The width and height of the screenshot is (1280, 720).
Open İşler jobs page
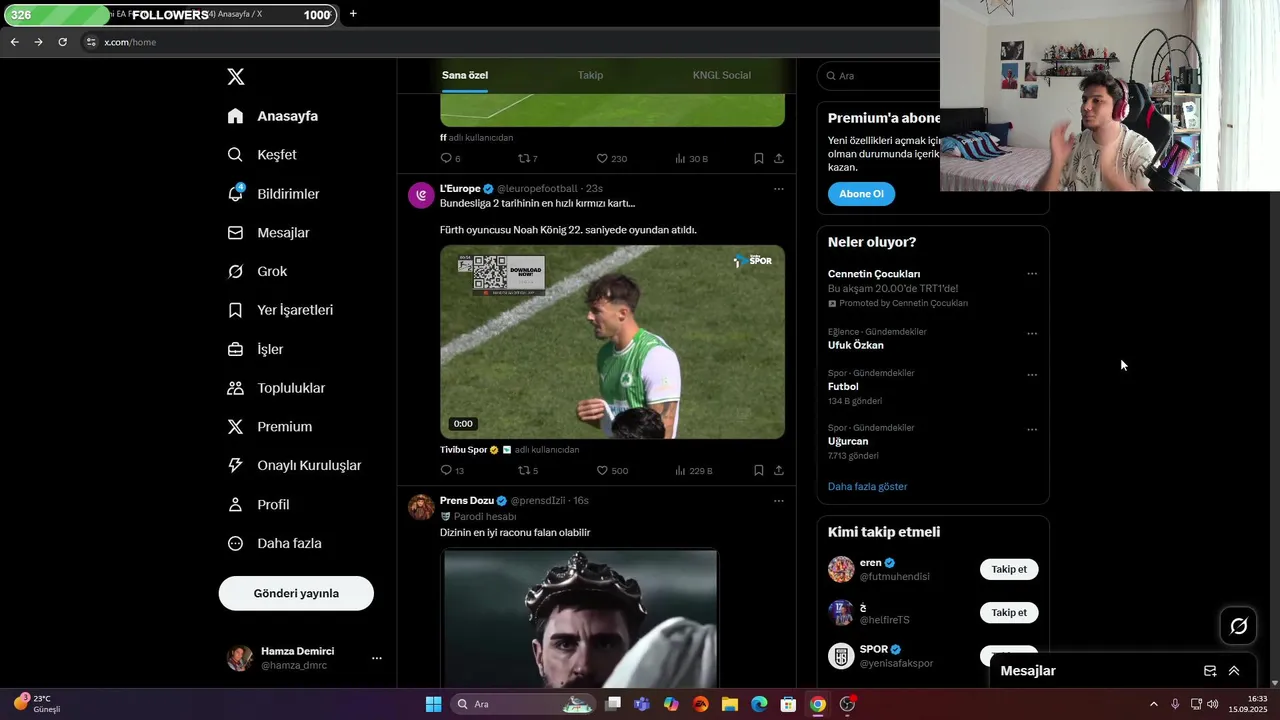[x=255, y=349]
